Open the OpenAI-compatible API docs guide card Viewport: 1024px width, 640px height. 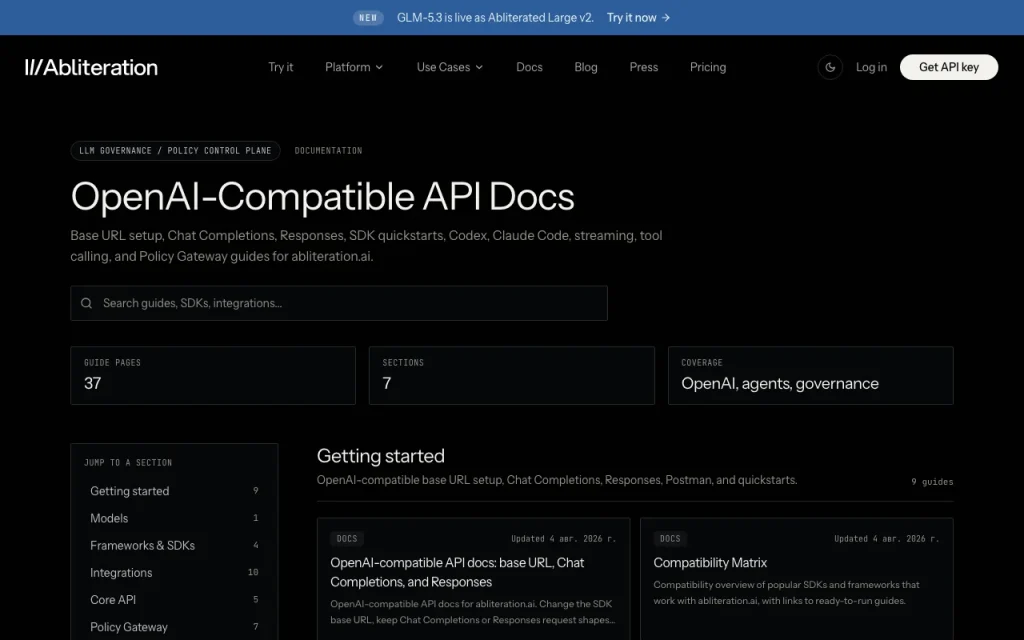coord(473,579)
